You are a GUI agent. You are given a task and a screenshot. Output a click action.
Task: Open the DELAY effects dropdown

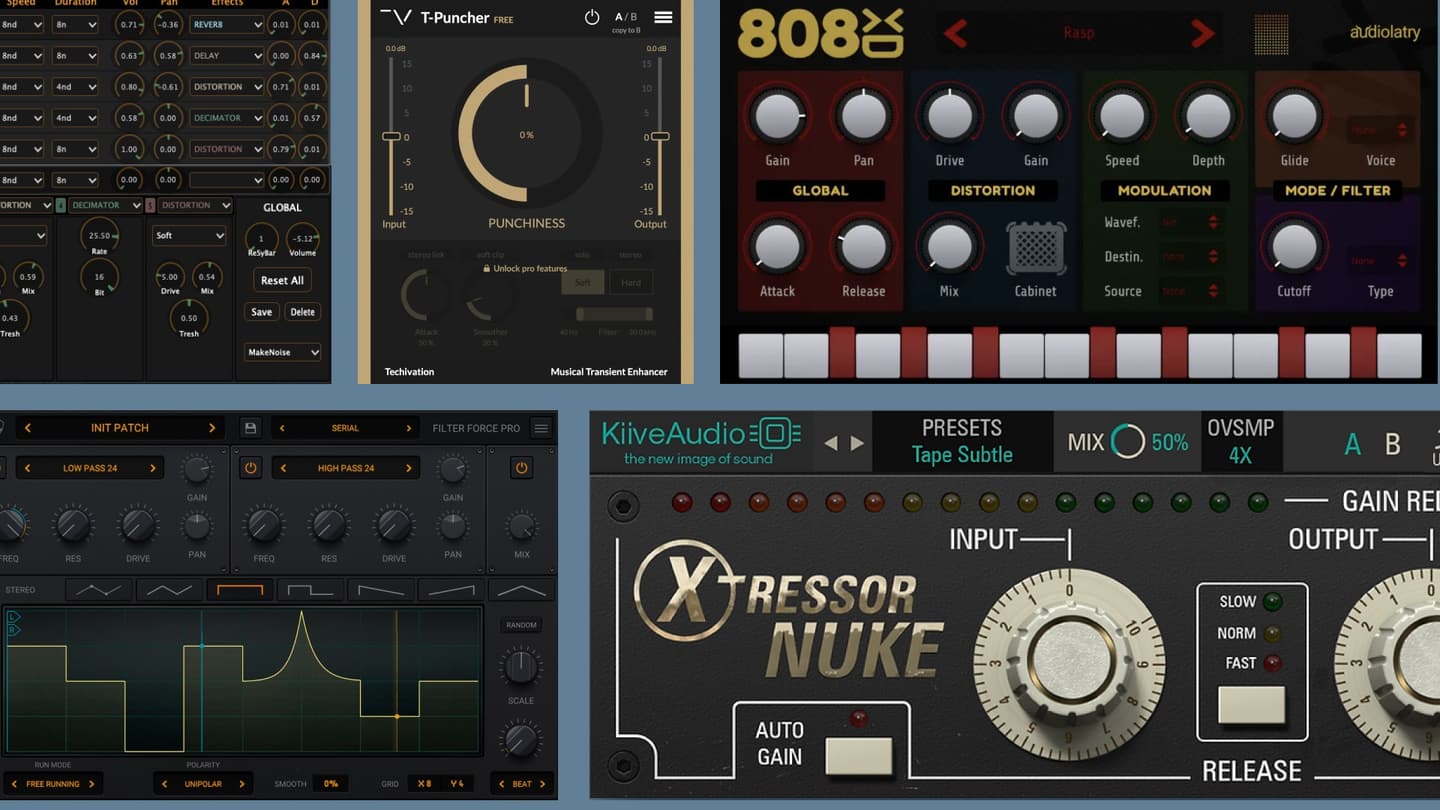point(227,56)
